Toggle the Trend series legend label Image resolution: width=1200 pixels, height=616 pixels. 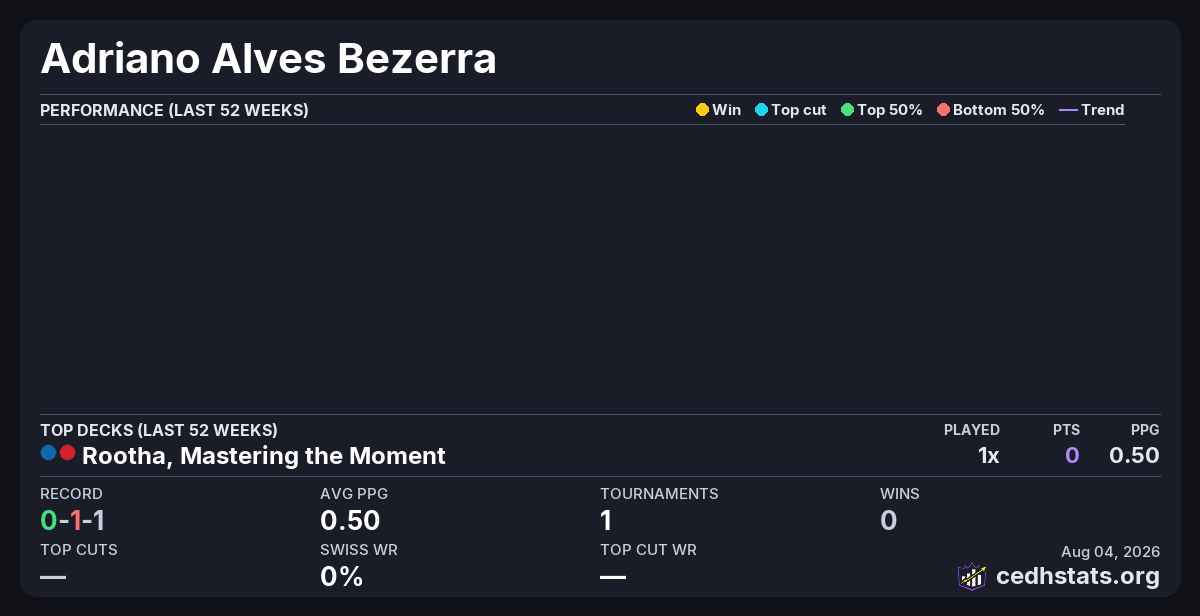coord(1102,110)
